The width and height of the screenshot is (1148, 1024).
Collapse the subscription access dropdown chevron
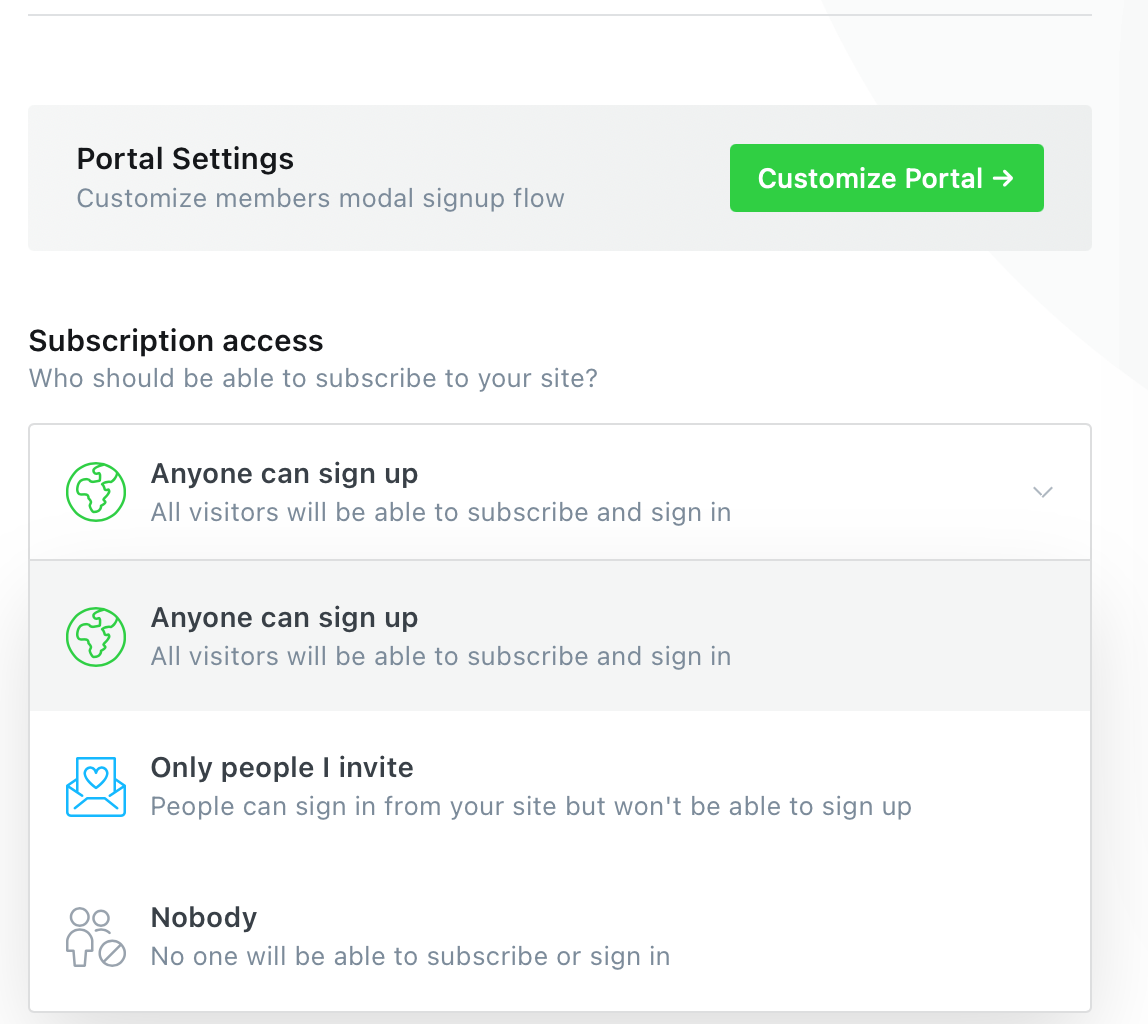(1043, 492)
